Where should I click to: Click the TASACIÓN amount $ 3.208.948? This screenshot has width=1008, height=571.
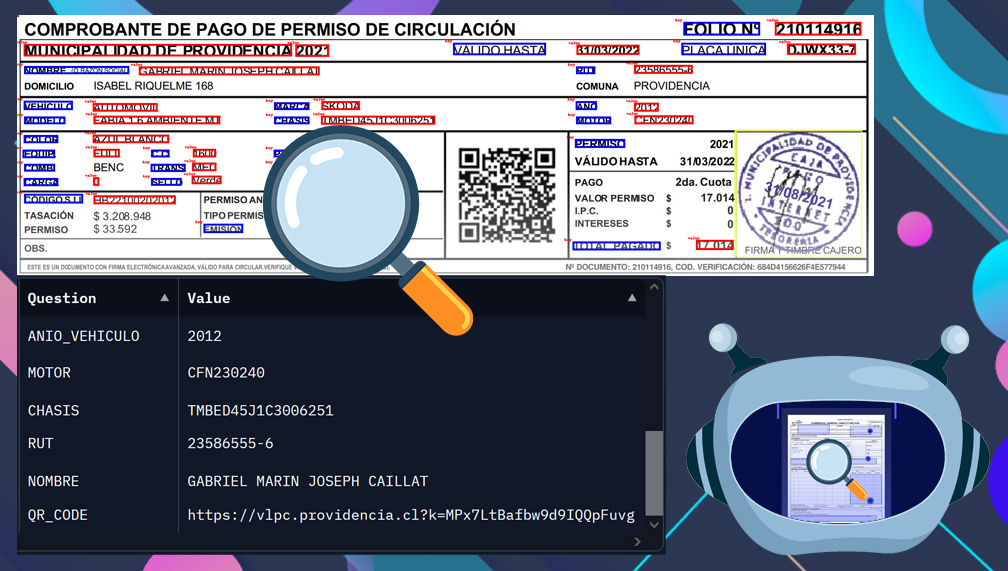(x=122, y=217)
